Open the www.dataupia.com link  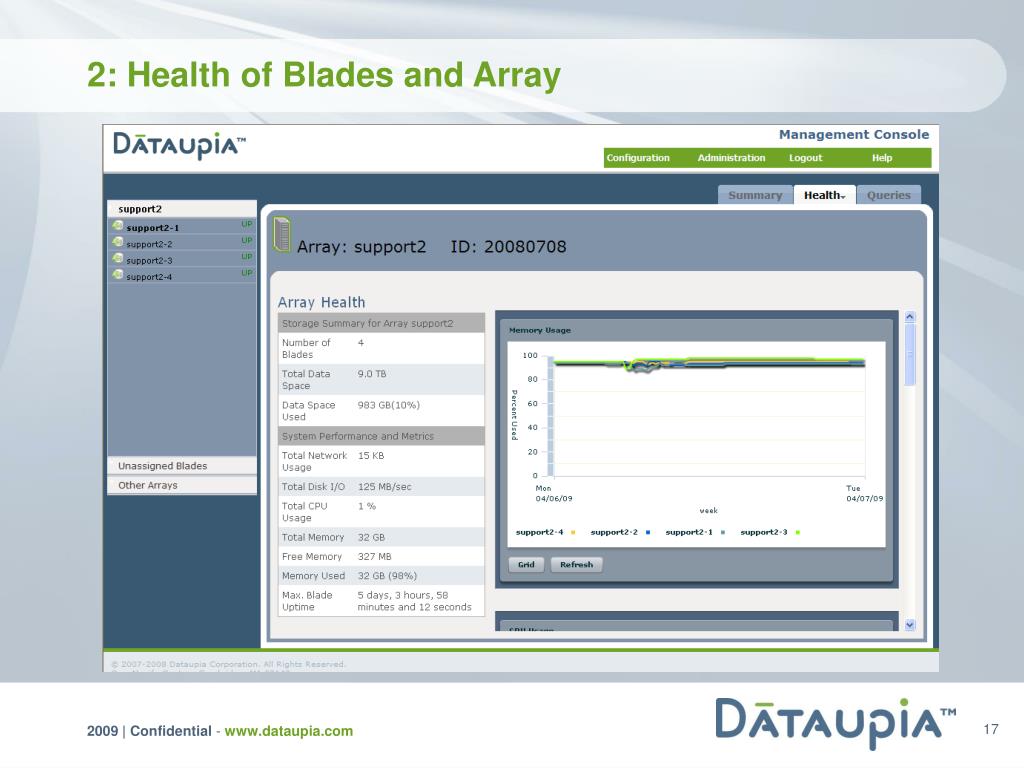tap(289, 731)
